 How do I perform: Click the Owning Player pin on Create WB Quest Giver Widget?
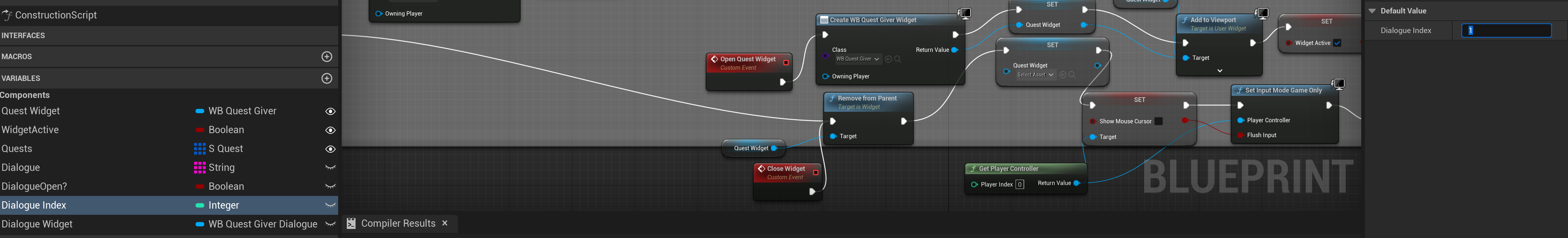click(x=825, y=77)
